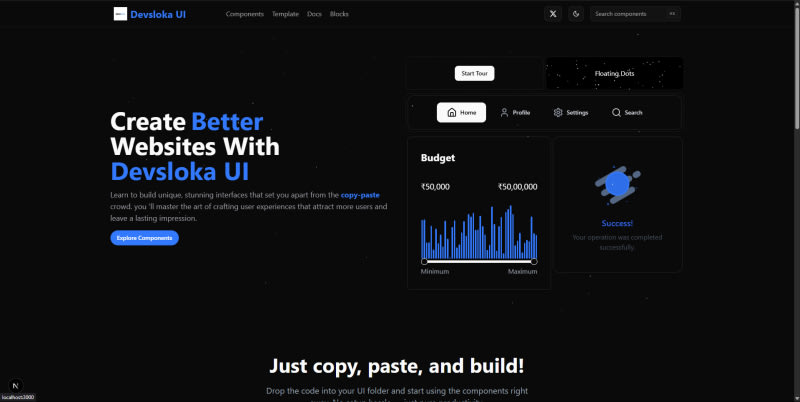
Task: Click the Explore Components button
Action: (144, 238)
